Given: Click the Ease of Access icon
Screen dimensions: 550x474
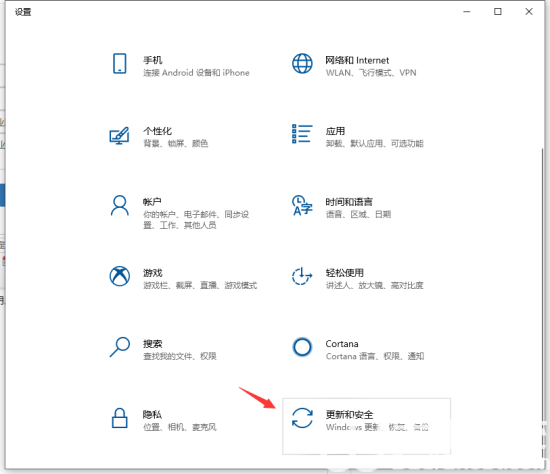Looking at the screenshot, I should coord(302,276).
